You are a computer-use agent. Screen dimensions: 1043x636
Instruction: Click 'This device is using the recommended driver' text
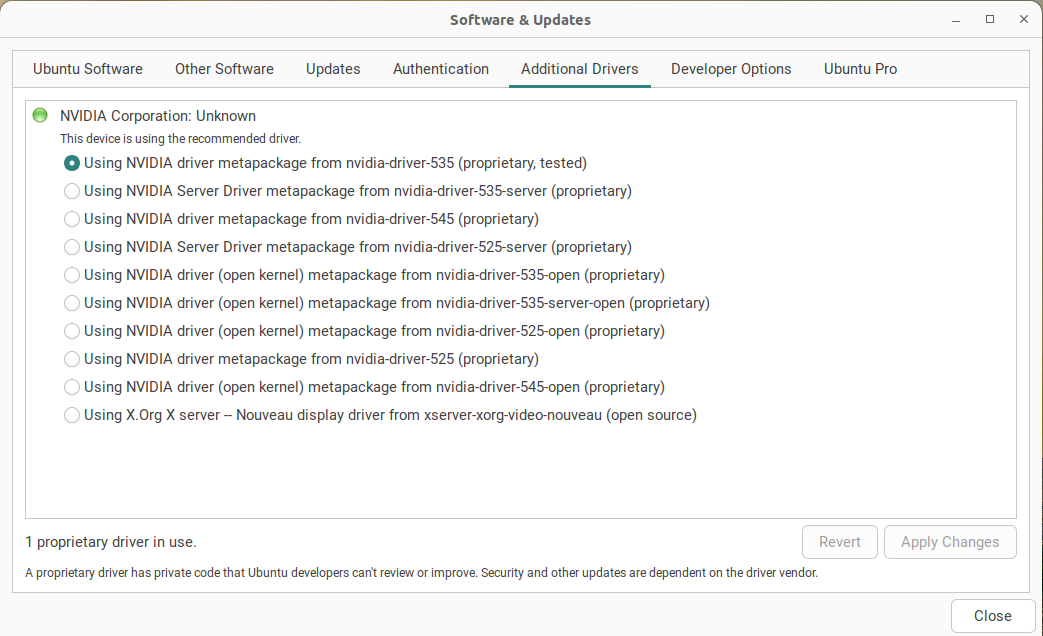[x=180, y=138]
